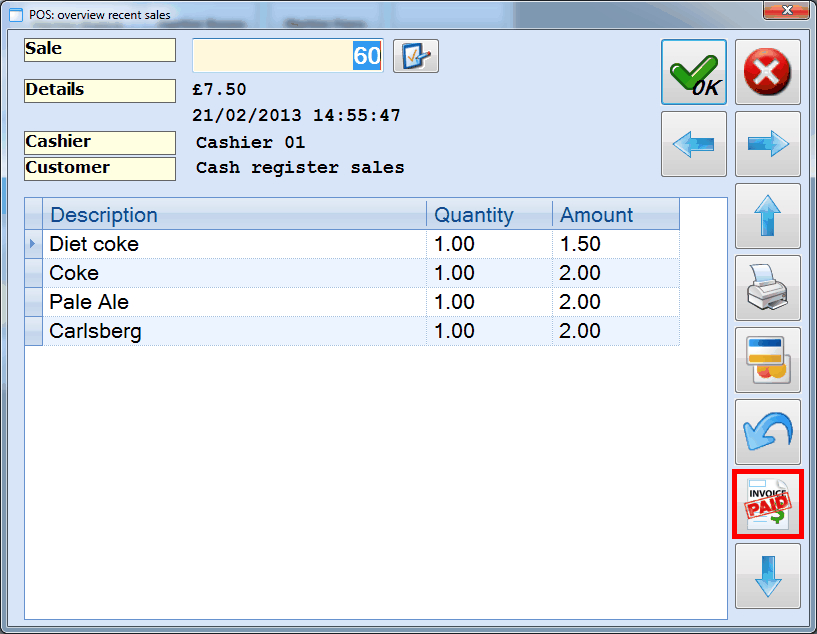Go to previous sale with left arrow
Image resolution: width=817 pixels, height=634 pixels.
[693, 144]
